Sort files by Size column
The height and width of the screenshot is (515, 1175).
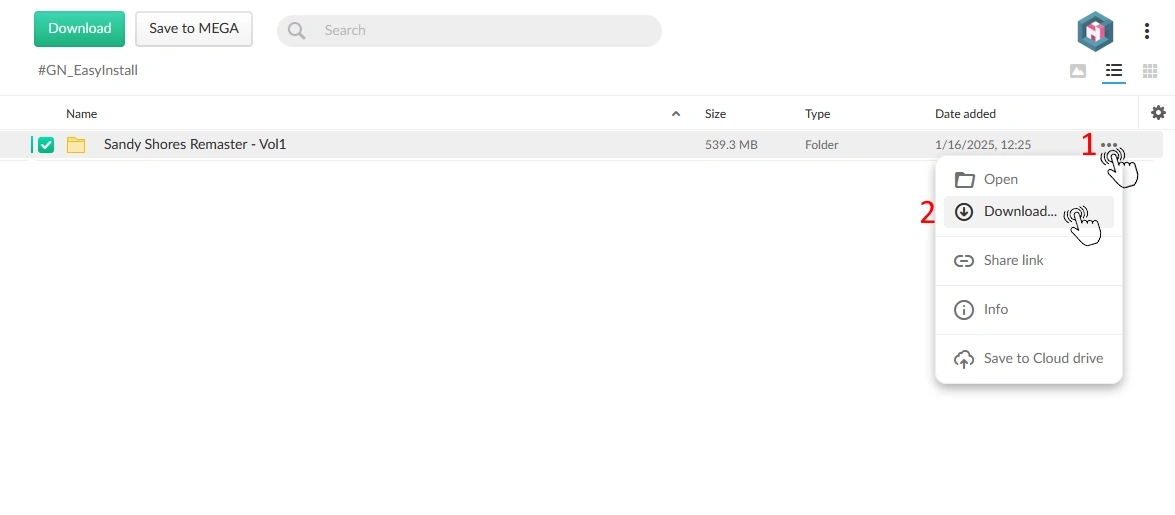(715, 114)
